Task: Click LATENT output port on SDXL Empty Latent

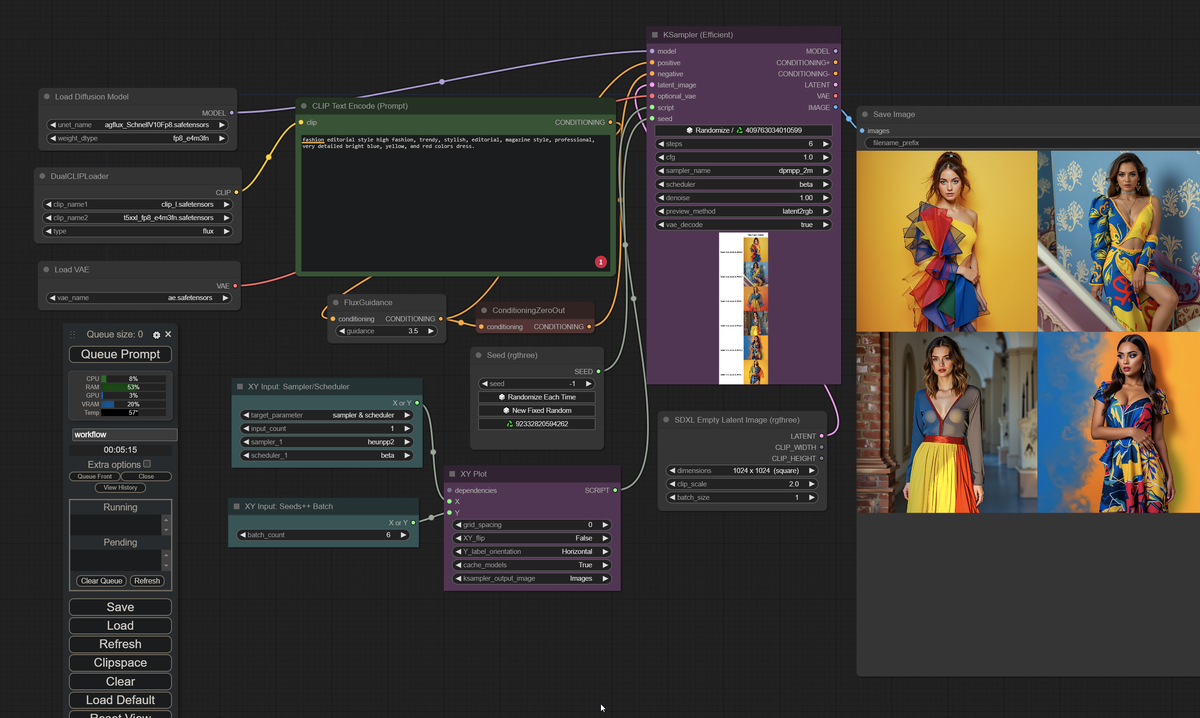Action: (x=822, y=436)
